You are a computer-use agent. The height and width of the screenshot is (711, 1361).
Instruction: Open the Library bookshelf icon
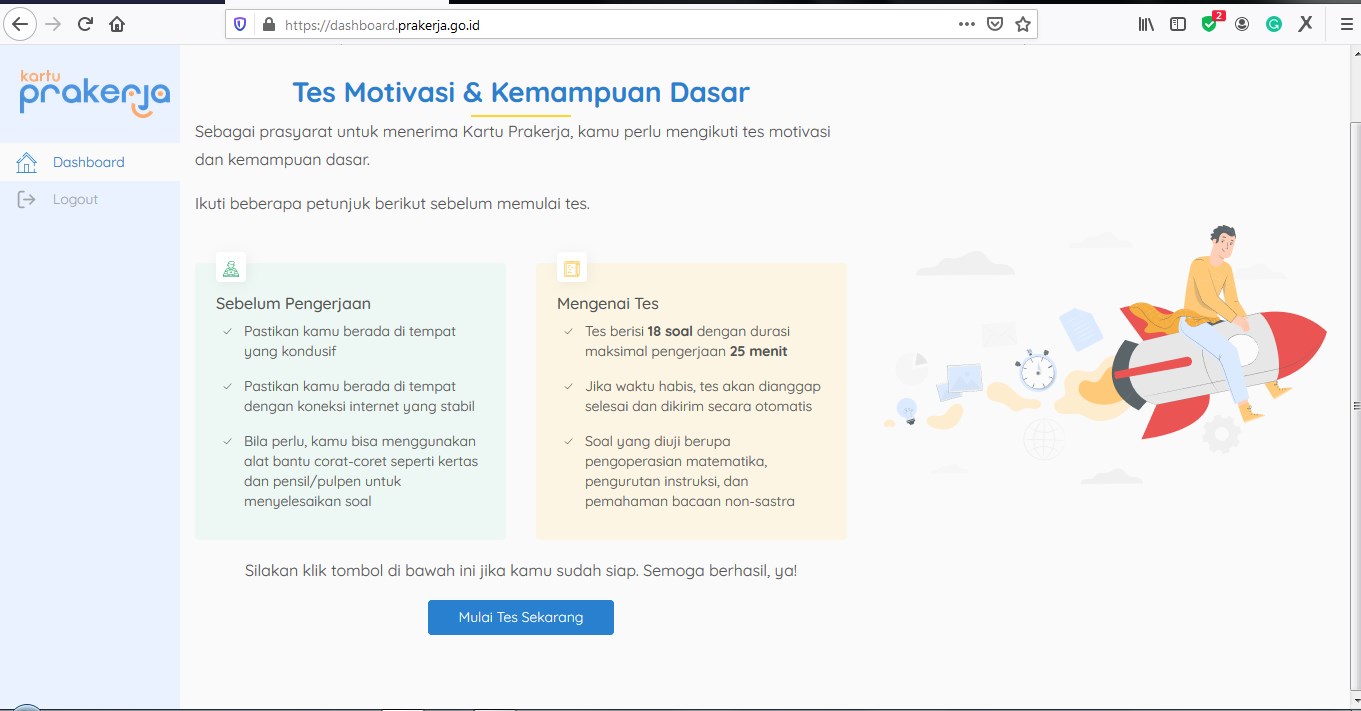1146,25
